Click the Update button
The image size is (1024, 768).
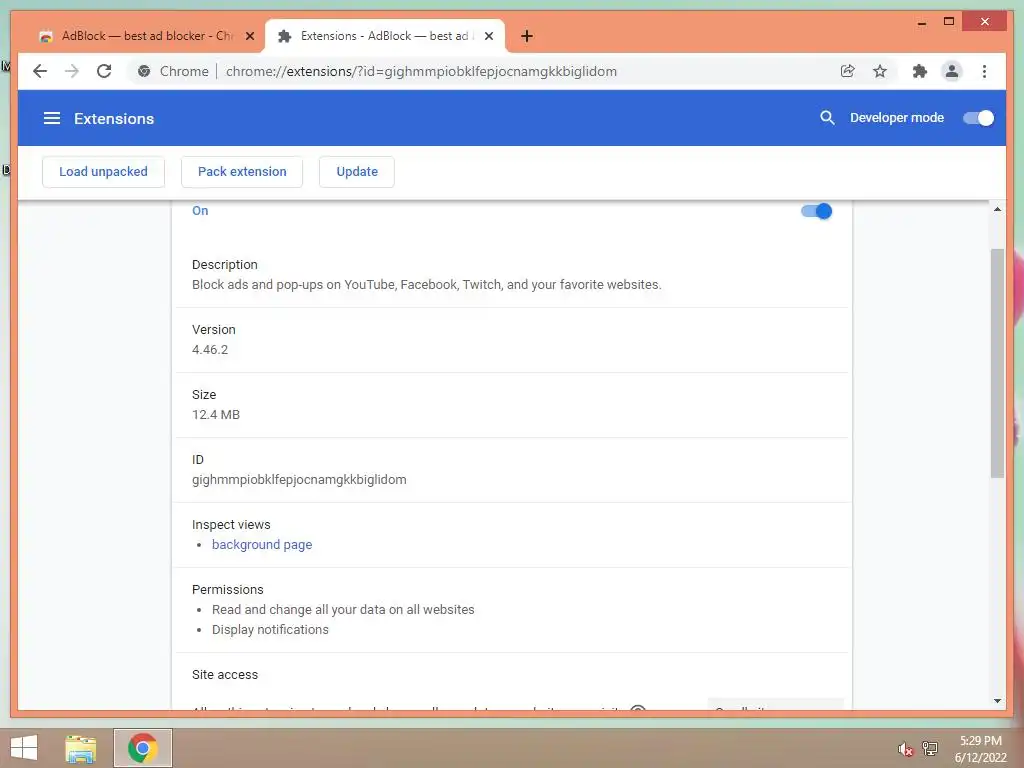(357, 172)
